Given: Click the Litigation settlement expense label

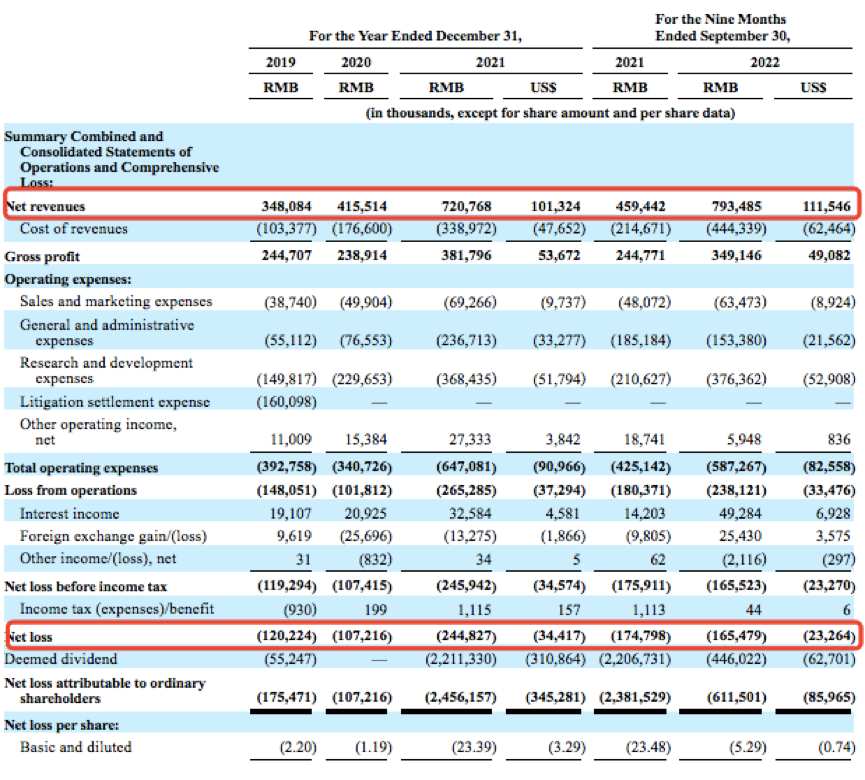Looking at the screenshot, I should [x=115, y=401].
